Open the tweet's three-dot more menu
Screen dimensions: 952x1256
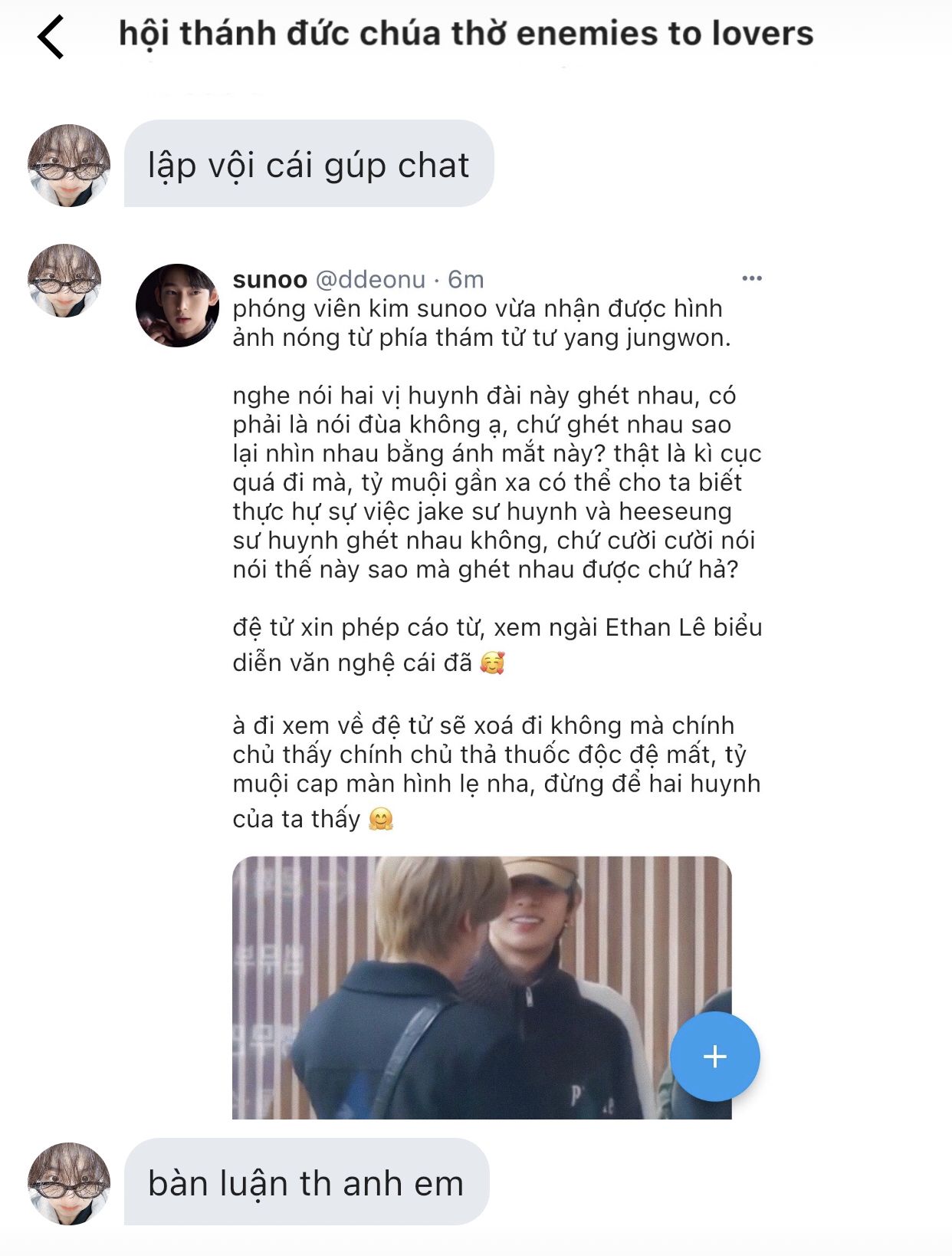coord(752,278)
